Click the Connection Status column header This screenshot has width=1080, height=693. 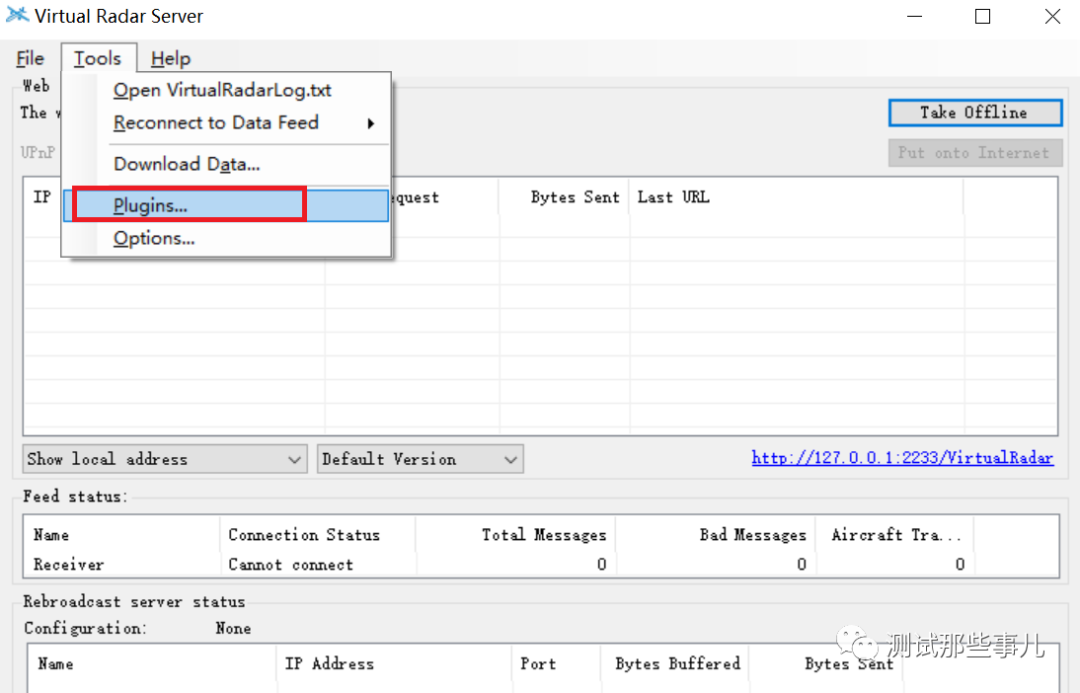click(x=318, y=535)
